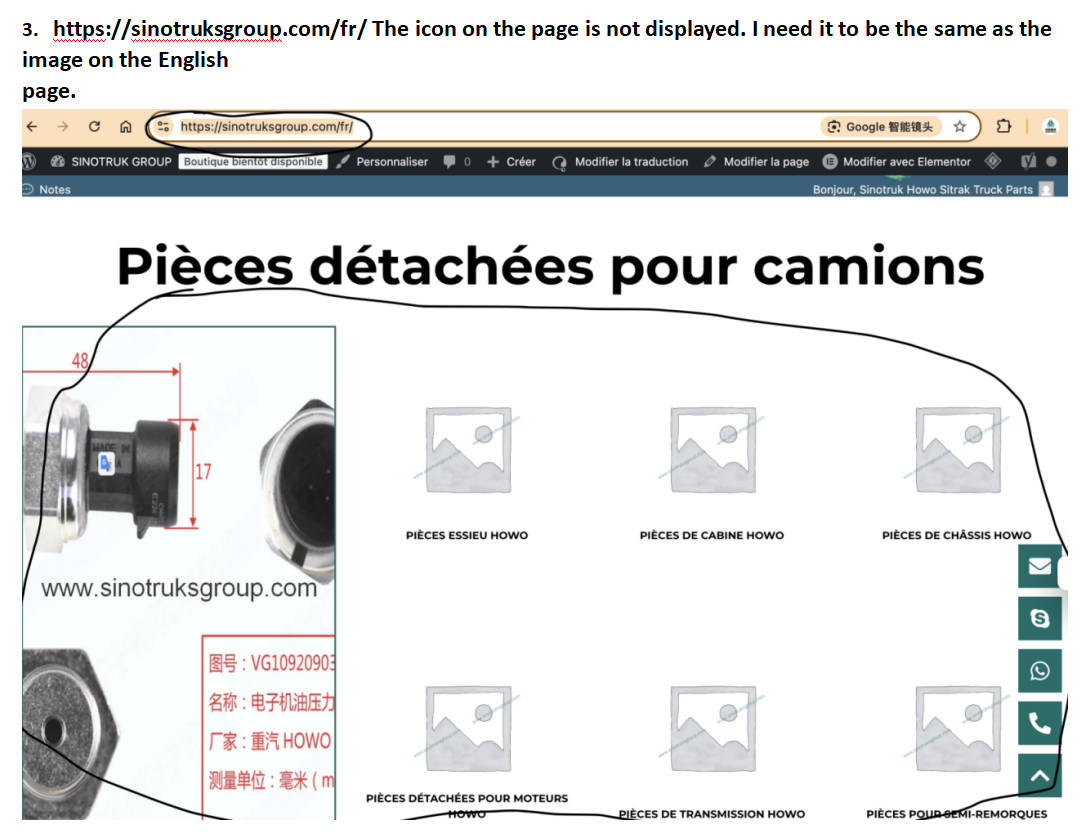Click the Boutique bientôt disponible badge

point(253,161)
